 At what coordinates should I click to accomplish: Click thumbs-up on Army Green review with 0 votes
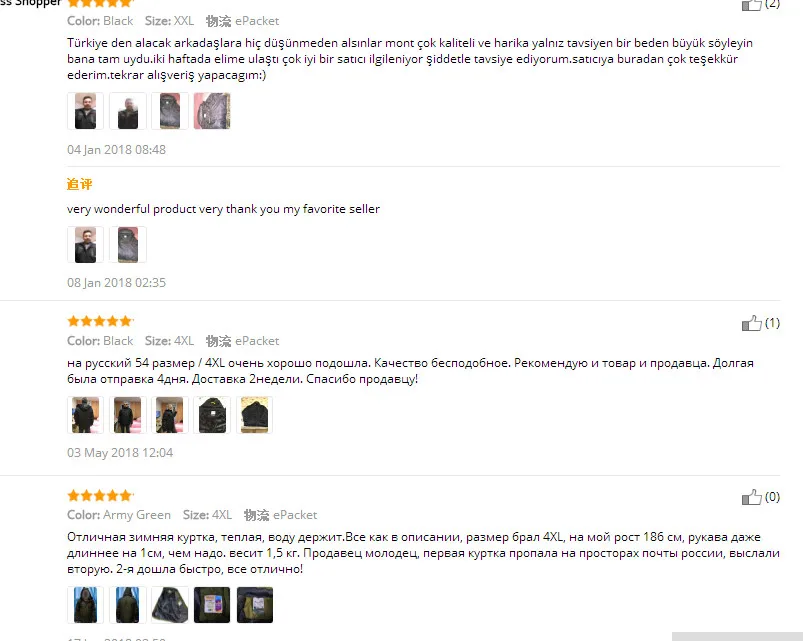coord(751,497)
